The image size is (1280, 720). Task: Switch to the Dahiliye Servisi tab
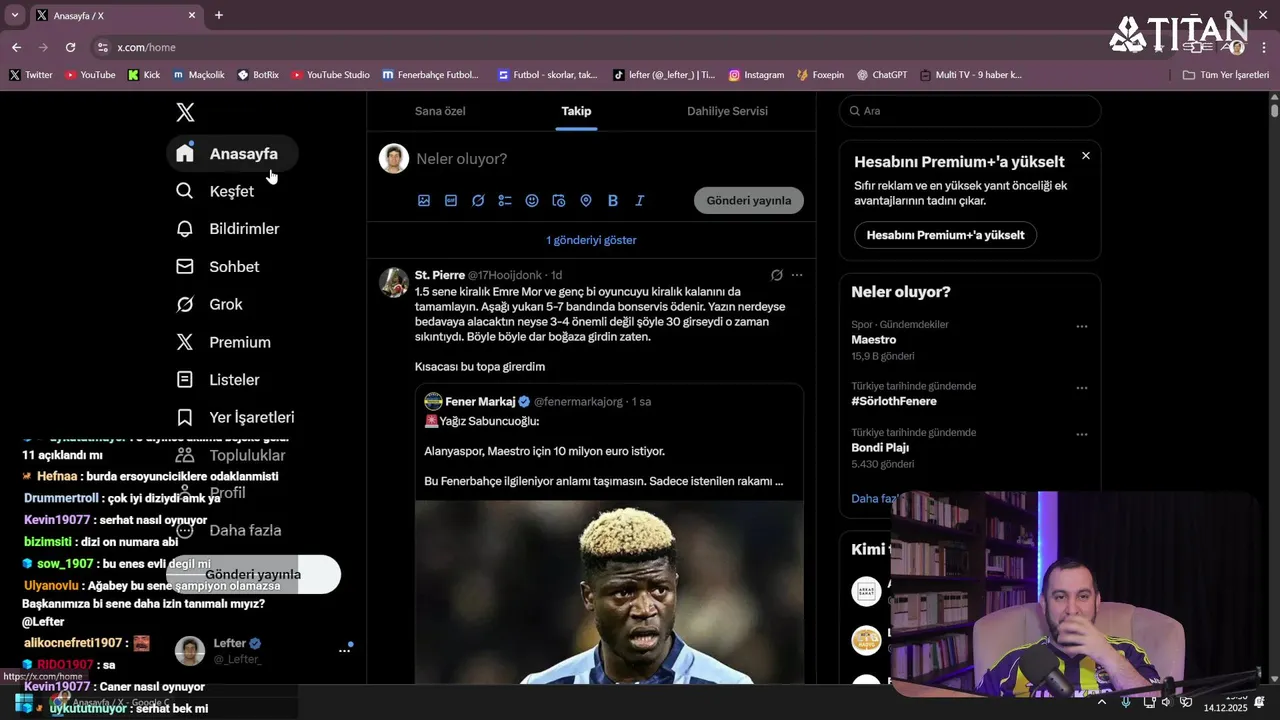(x=727, y=111)
